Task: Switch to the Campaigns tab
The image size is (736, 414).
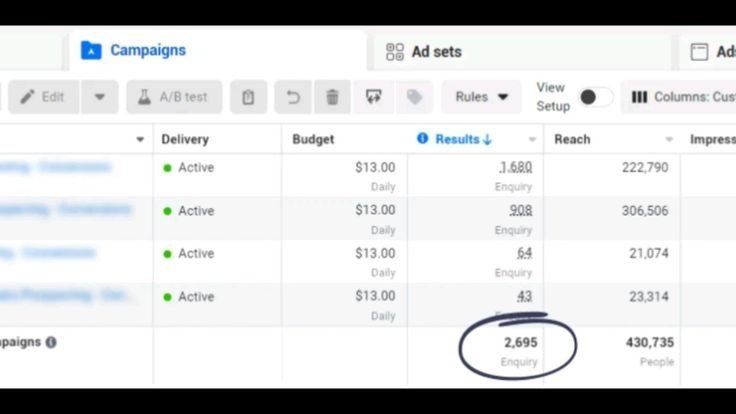Action: click(147, 51)
